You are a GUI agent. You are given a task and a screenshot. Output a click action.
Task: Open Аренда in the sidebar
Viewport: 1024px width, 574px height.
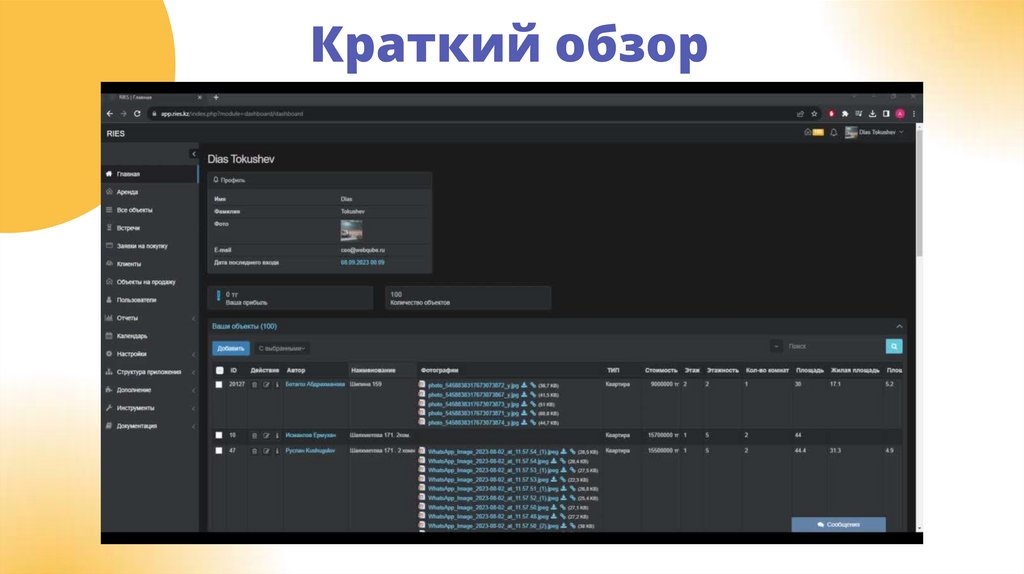click(150, 192)
